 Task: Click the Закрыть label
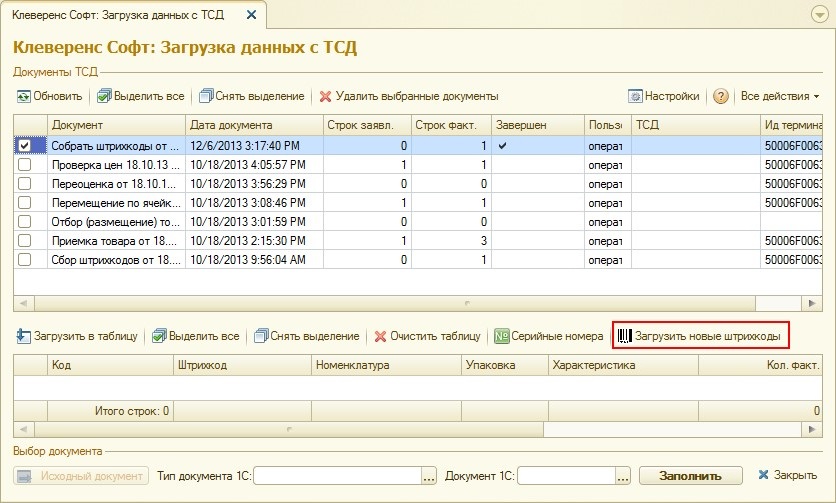795,475
